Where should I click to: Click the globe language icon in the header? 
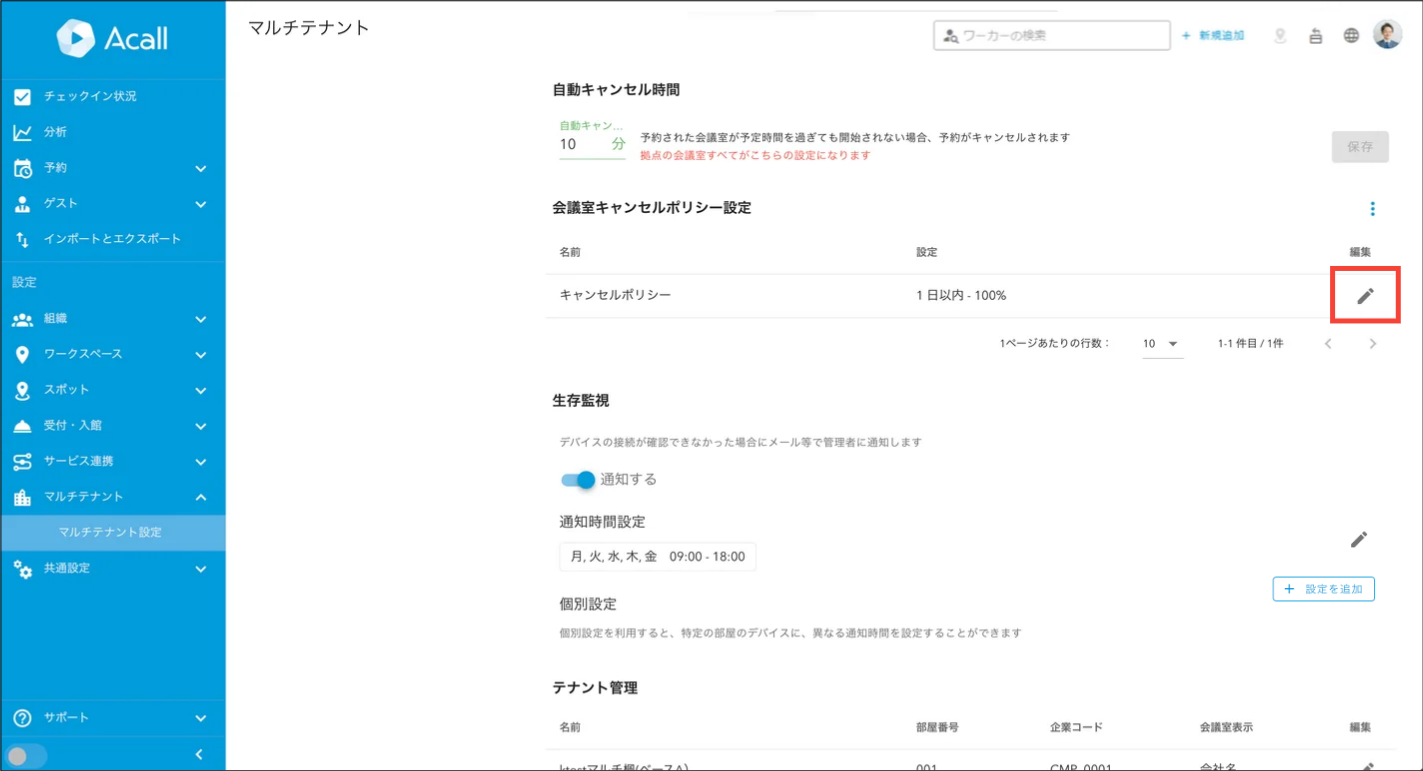coord(1351,34)
